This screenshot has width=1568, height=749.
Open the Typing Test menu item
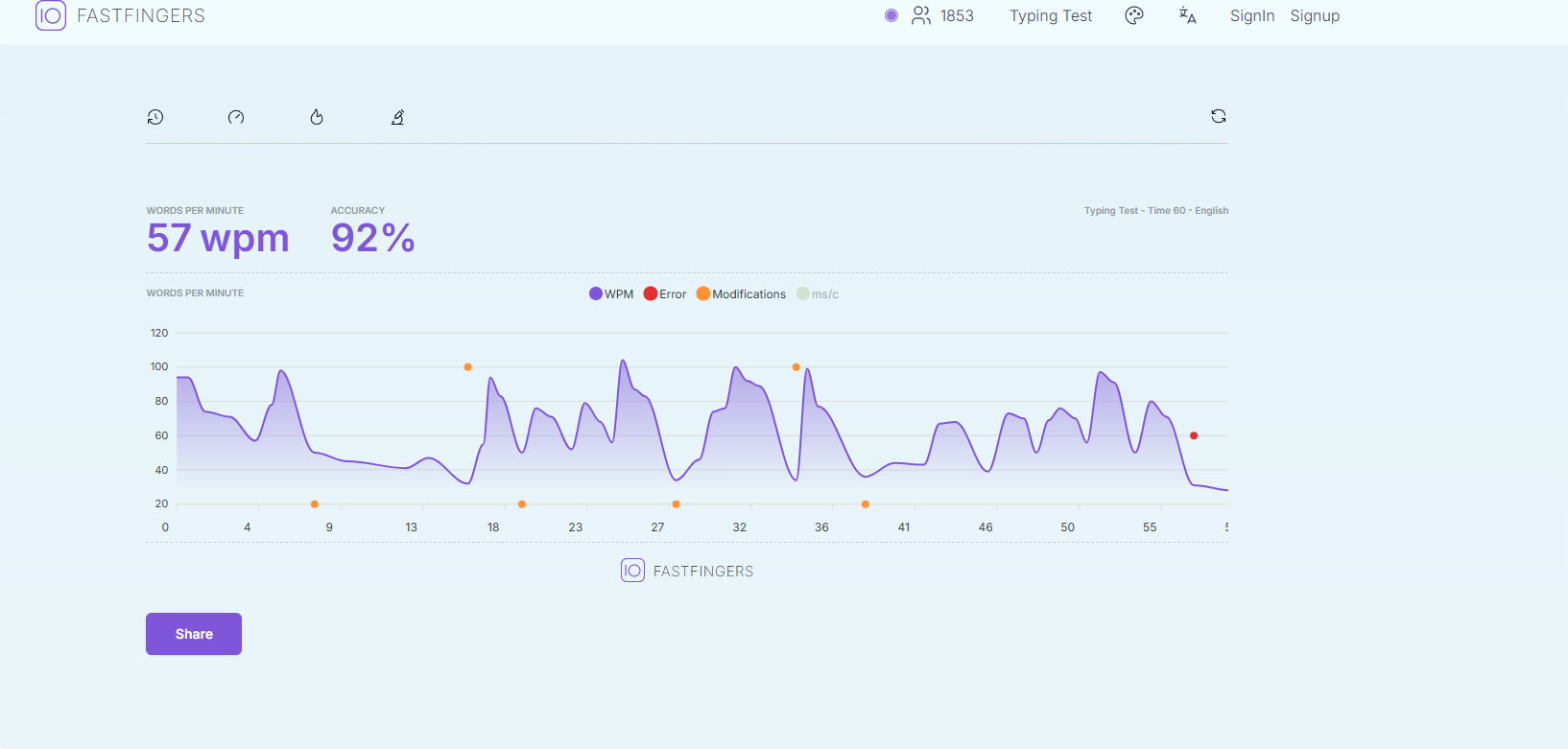coord(1051,15)
